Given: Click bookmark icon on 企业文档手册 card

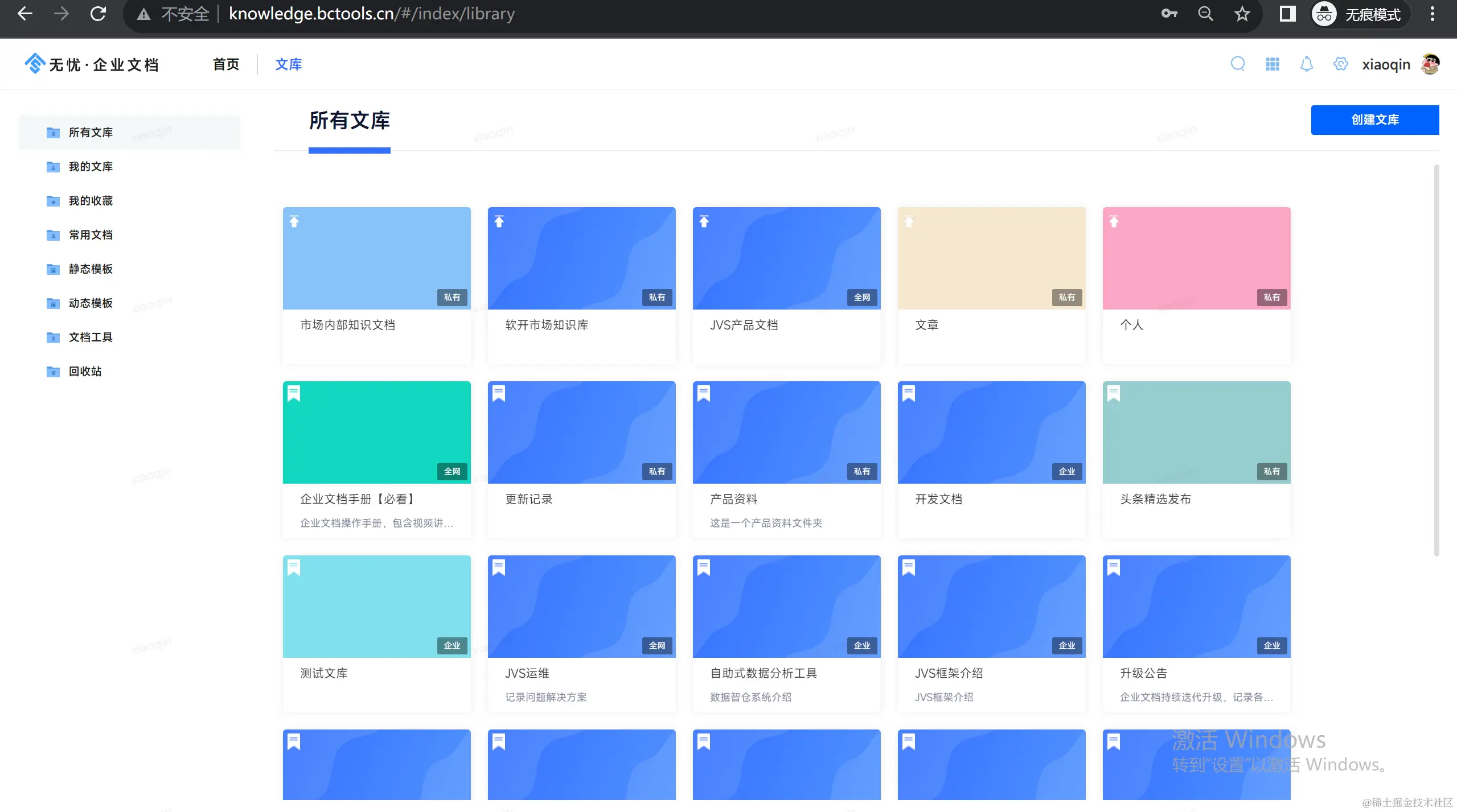Looking at the screenshot, I should (294, 394).
